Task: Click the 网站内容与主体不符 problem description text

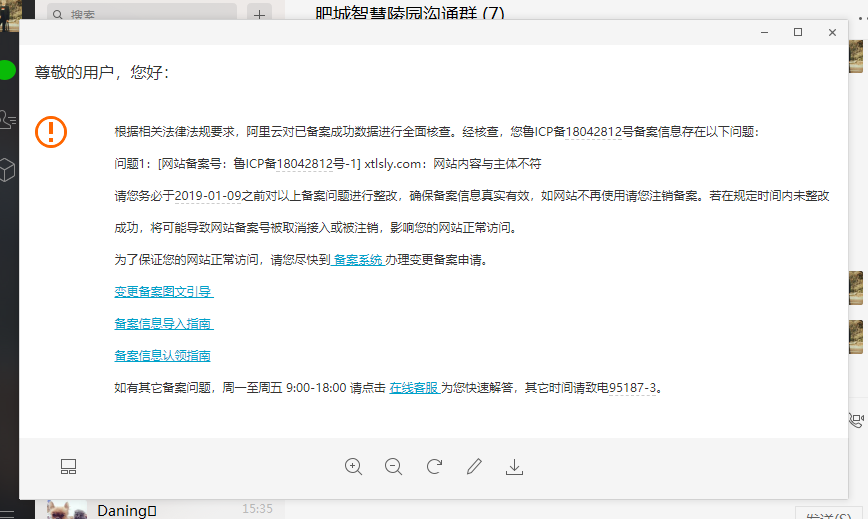Action: (487, 164)
